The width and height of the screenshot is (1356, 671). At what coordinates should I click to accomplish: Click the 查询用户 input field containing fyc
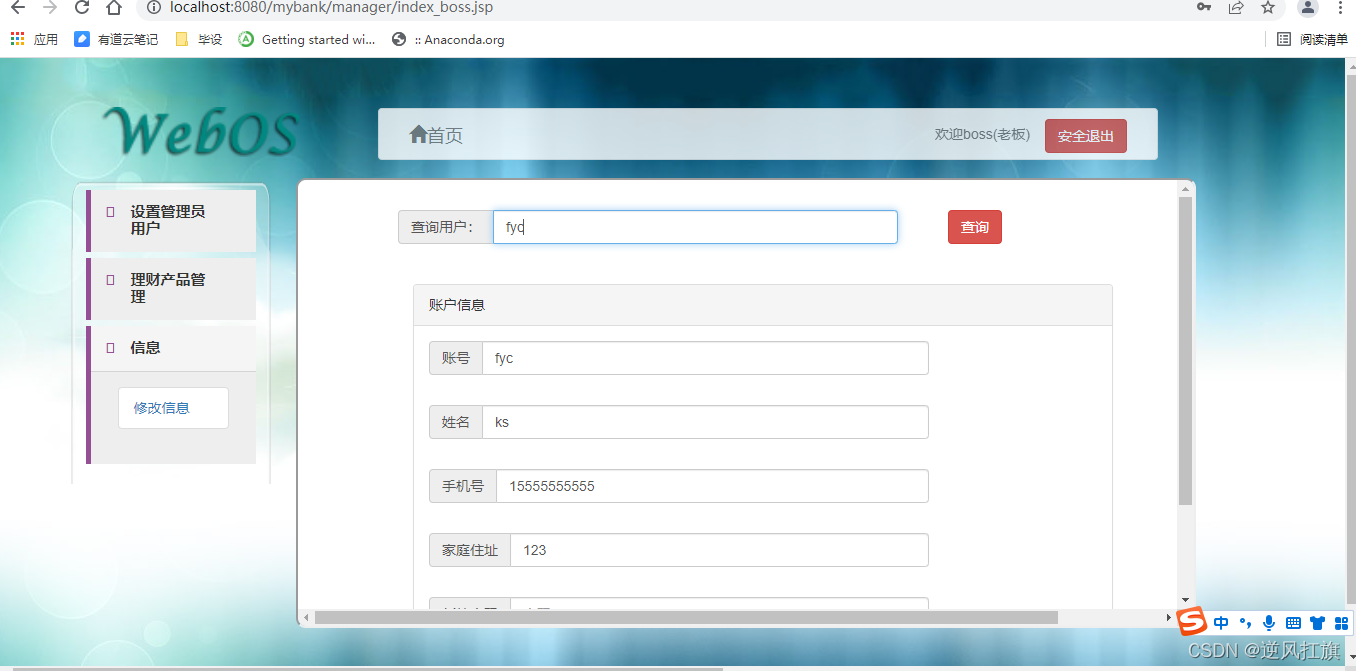coord(694,227)
